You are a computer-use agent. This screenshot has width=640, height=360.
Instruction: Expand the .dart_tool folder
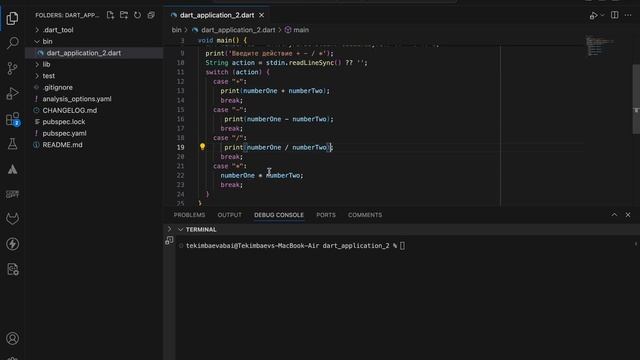pyautogui.click(x=37, y=30)
